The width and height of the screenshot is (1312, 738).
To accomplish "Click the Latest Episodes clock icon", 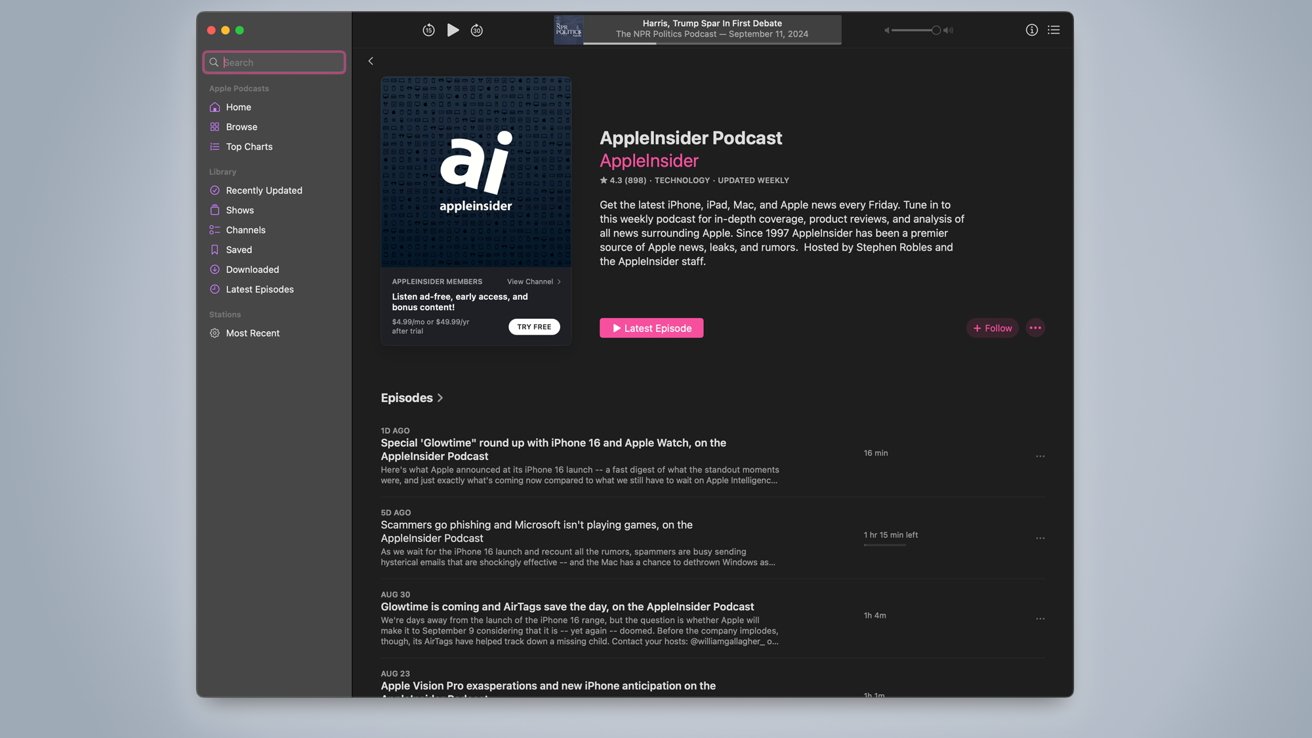I will pos(214,290).
